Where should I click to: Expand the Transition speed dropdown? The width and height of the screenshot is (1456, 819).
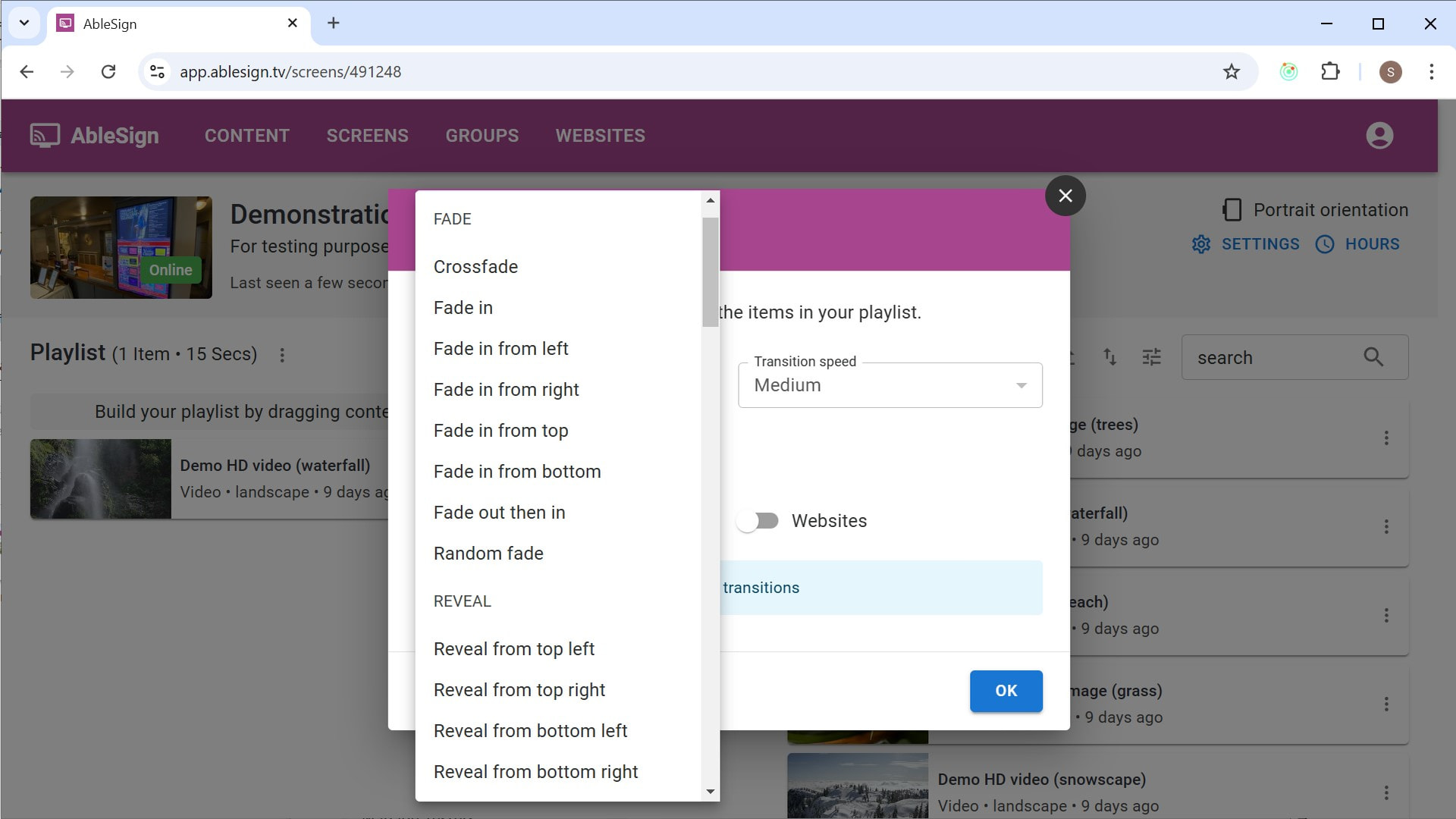pyautogui.click(x=890, y=385)
